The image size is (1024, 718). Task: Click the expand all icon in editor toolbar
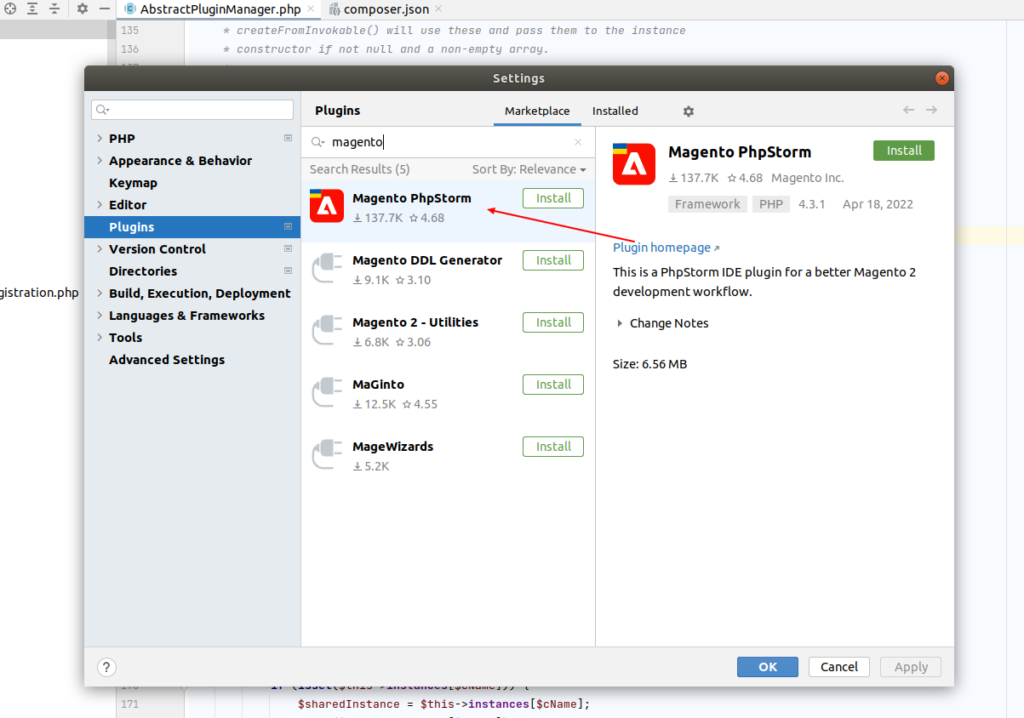coord(32,8)
